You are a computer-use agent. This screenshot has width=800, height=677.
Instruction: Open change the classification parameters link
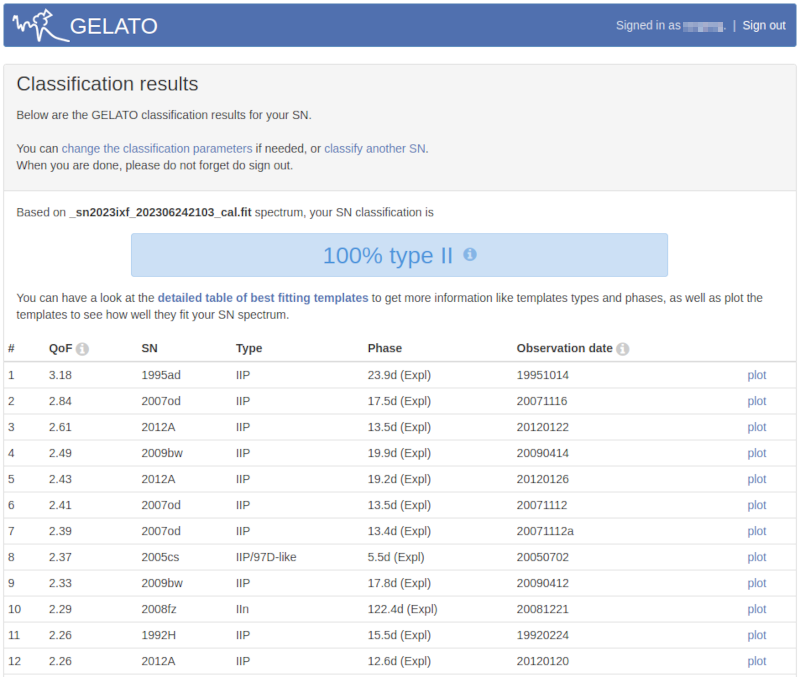(157, 148)
